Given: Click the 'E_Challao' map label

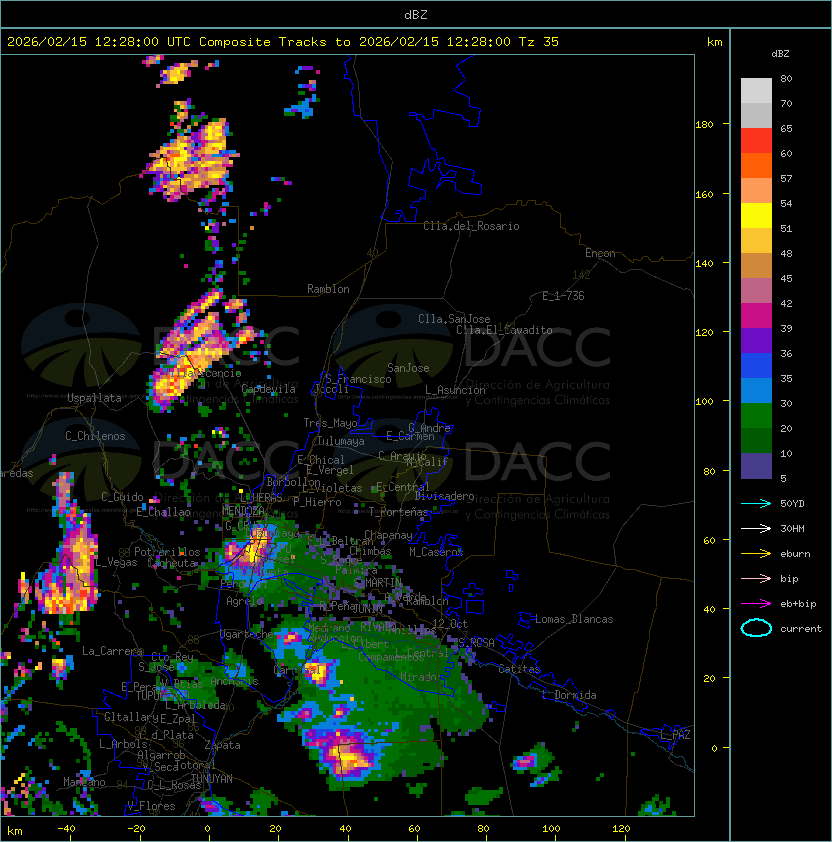Looking at the screenshot, I should coord(163,512).
